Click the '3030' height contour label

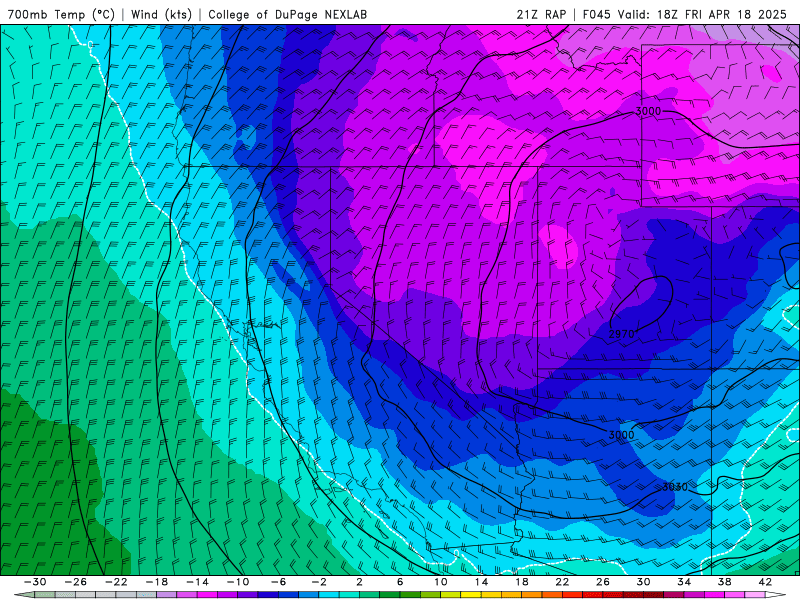point(674,487)
